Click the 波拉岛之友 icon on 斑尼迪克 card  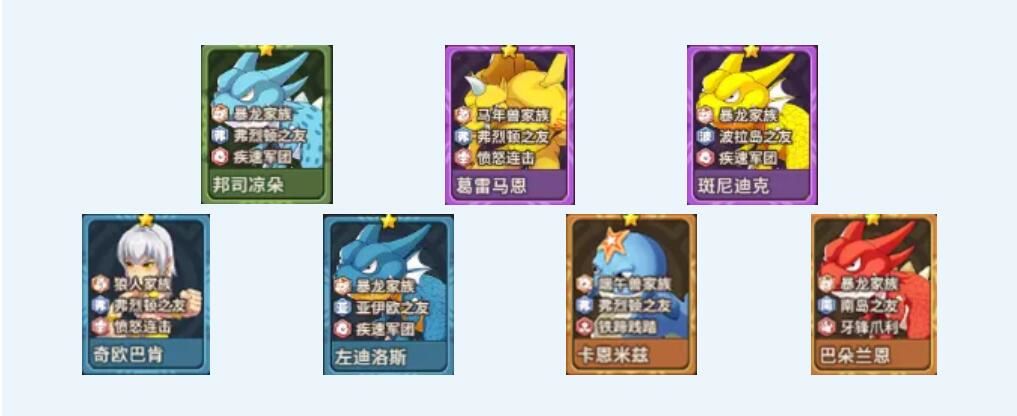coord(705,136)
